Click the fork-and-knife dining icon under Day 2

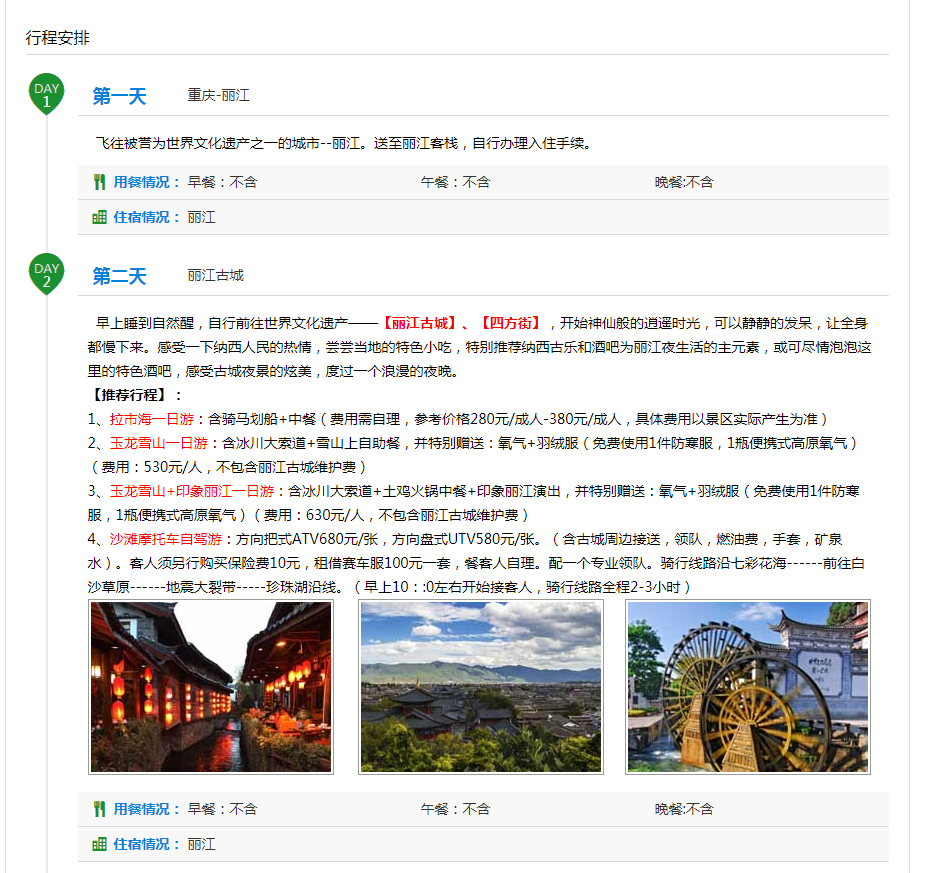(99, 809)
